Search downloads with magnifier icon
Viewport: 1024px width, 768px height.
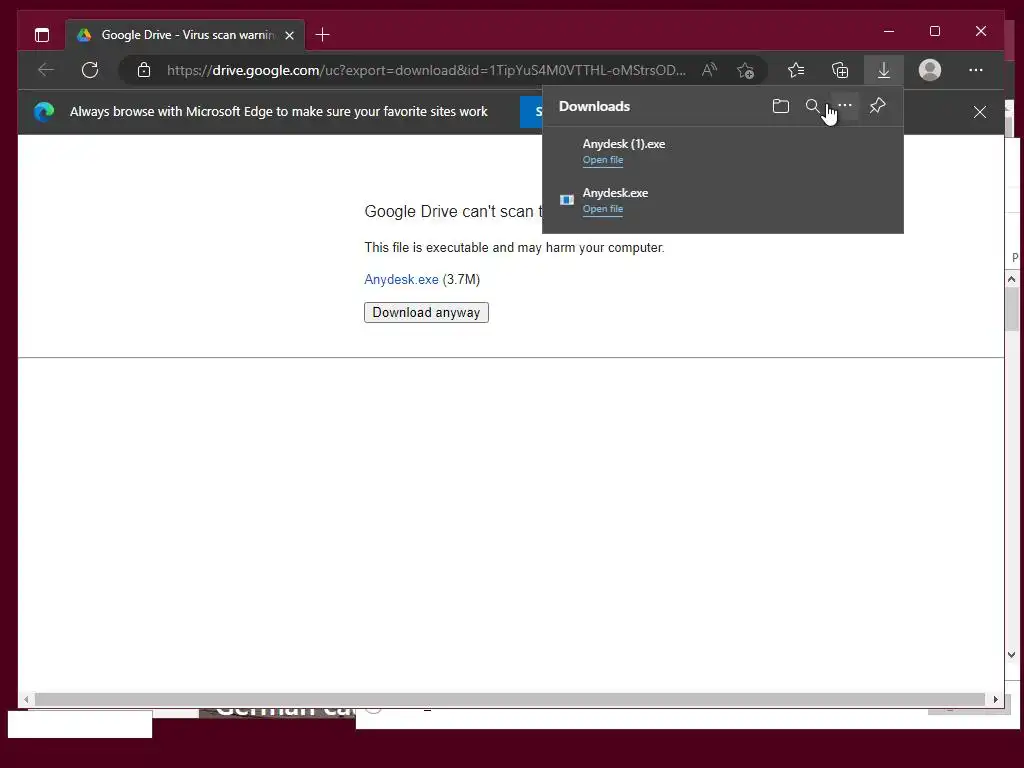(812, 106)
